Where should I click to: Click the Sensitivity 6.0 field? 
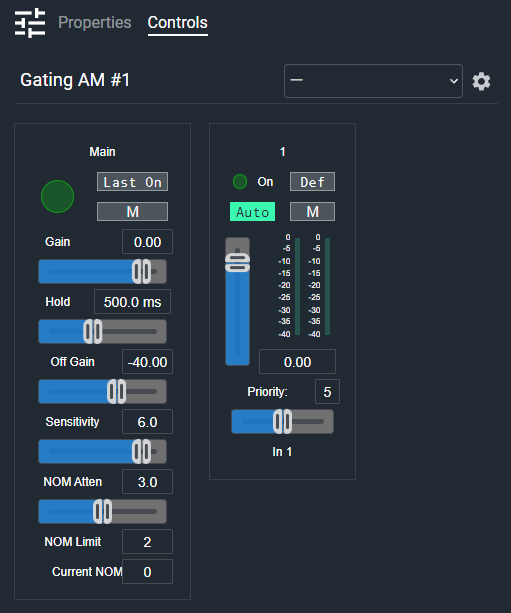(147, 422)
